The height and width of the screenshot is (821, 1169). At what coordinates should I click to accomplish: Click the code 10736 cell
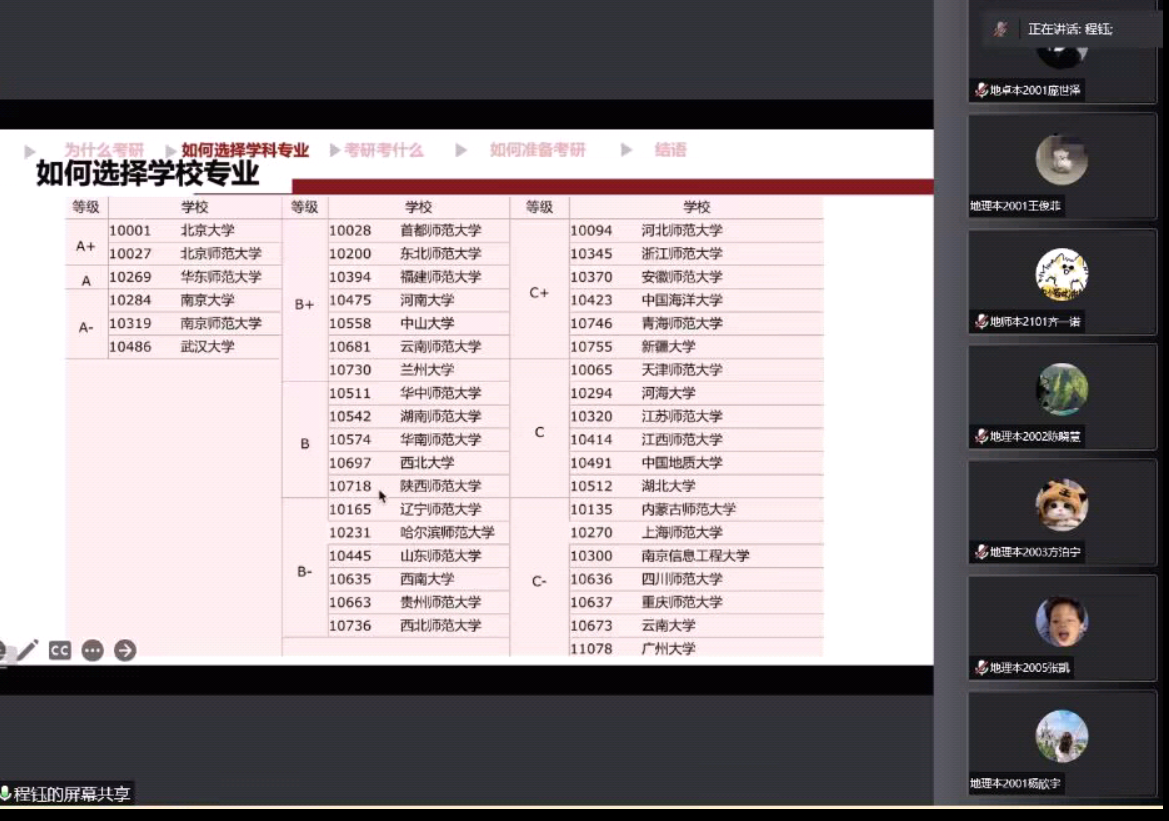pos(350,625)
